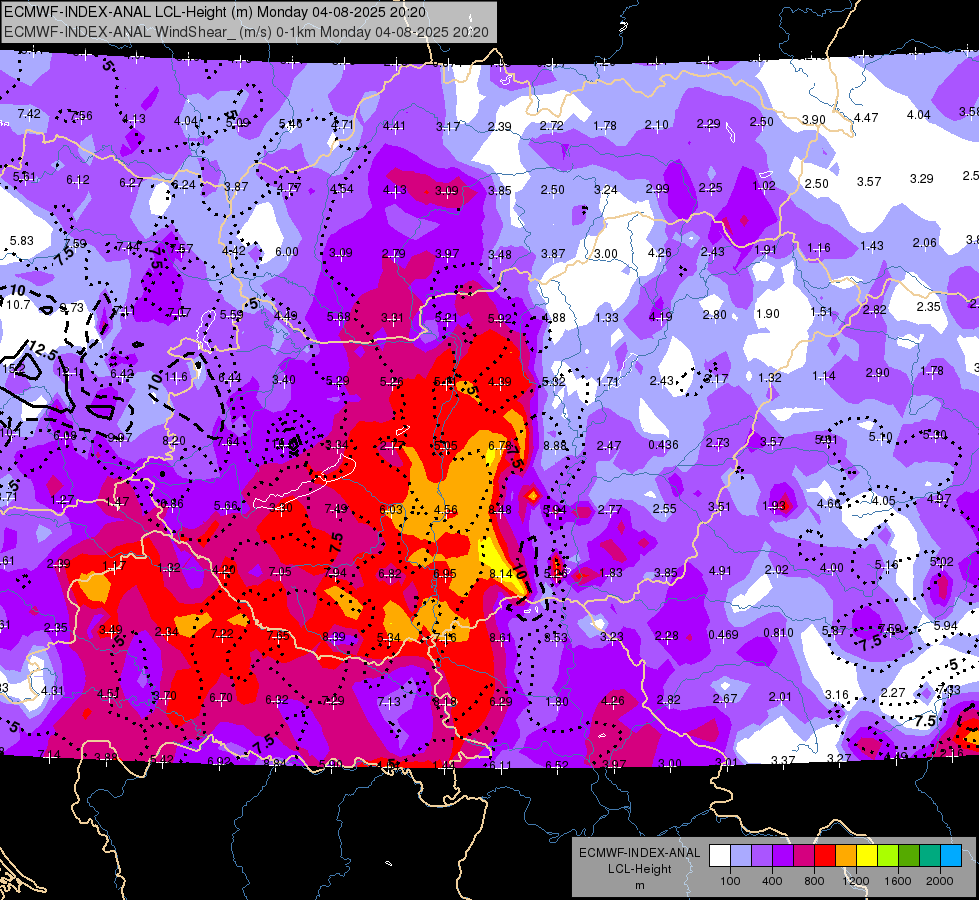The image size is (979, 900).
Task: Click the map value 5.10
Action: (880, 437)
